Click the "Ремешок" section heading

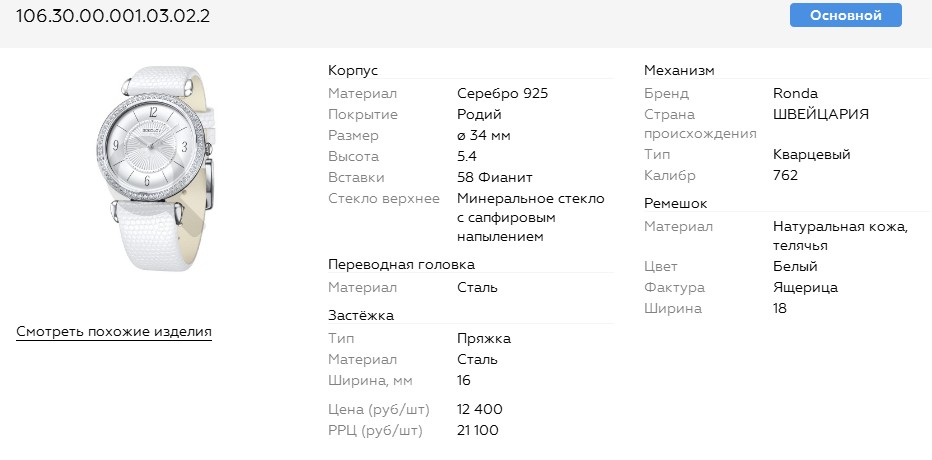pos(675,203)
